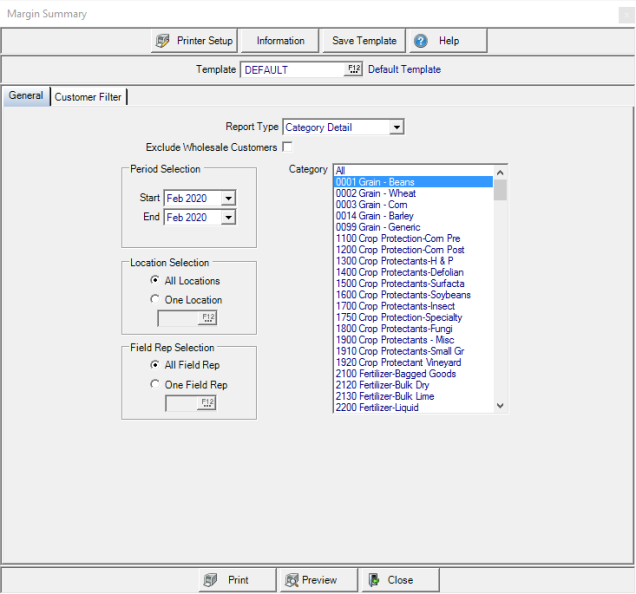Select All Locations radio button
636x594 pixels.
coord(155,280)
